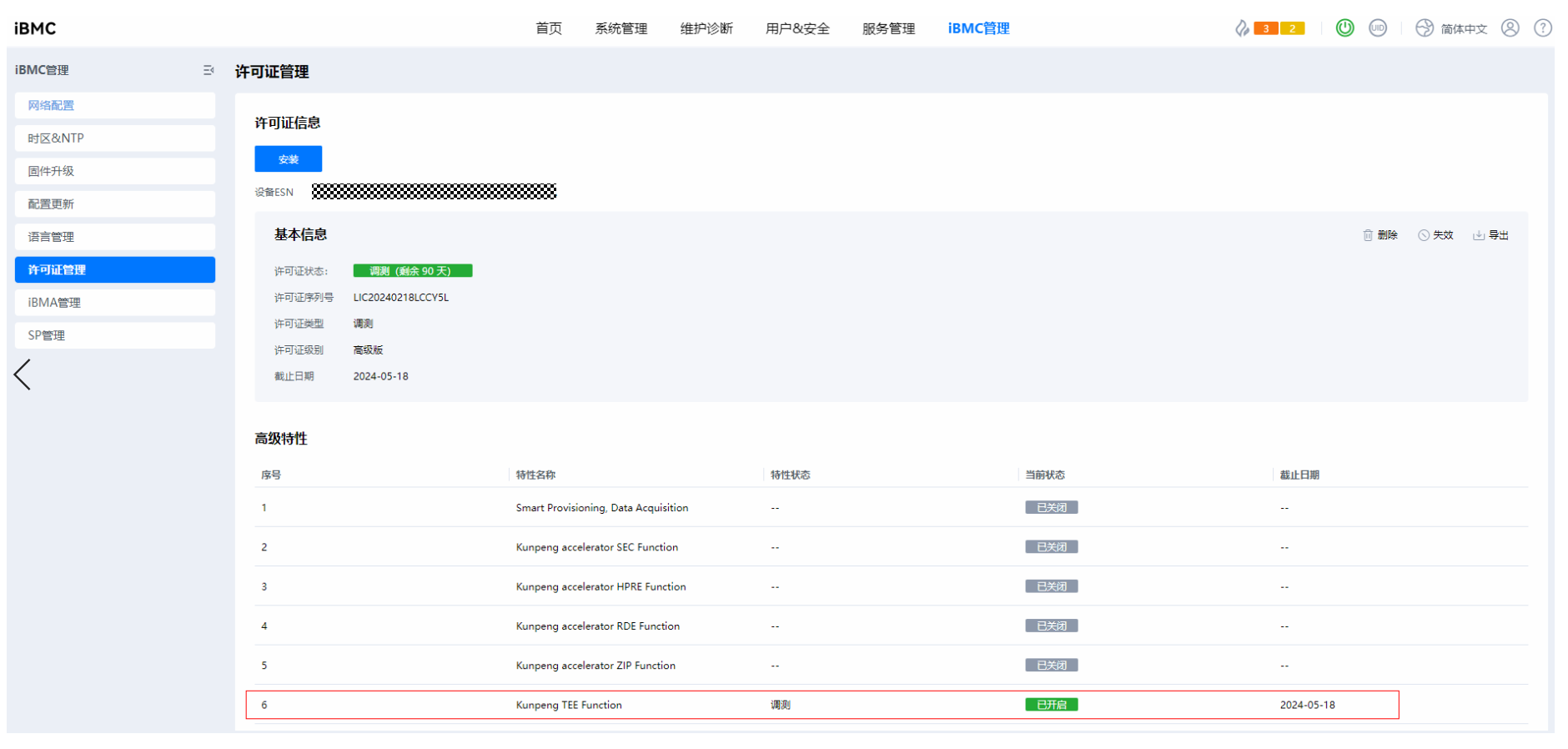1568x749 pixels.
Task: Click the 高级版 license level value
Action: 368,350
